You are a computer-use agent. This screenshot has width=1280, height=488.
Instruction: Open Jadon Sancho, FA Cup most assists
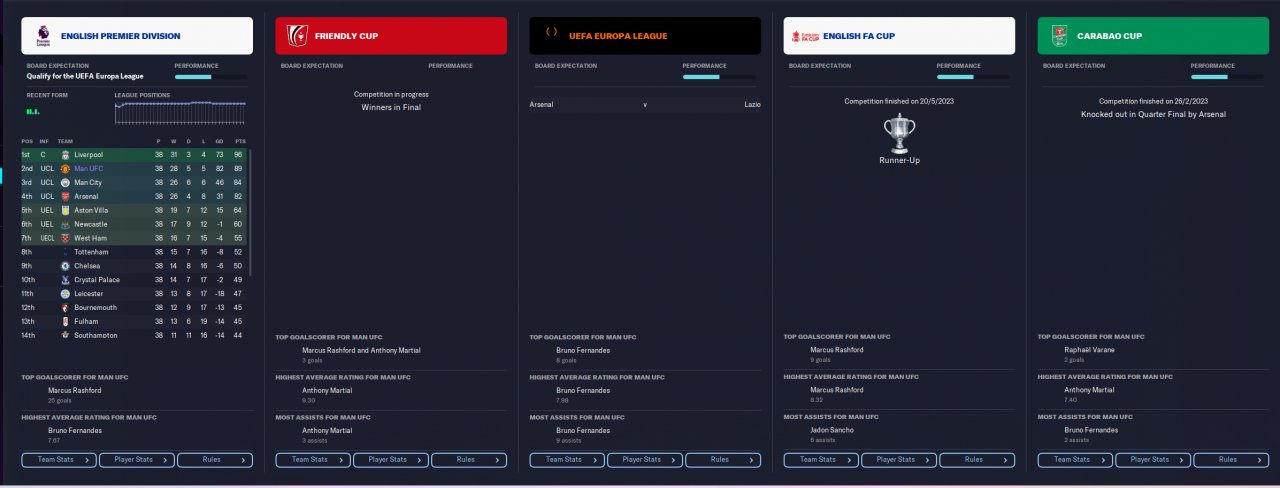pos(833,430)
